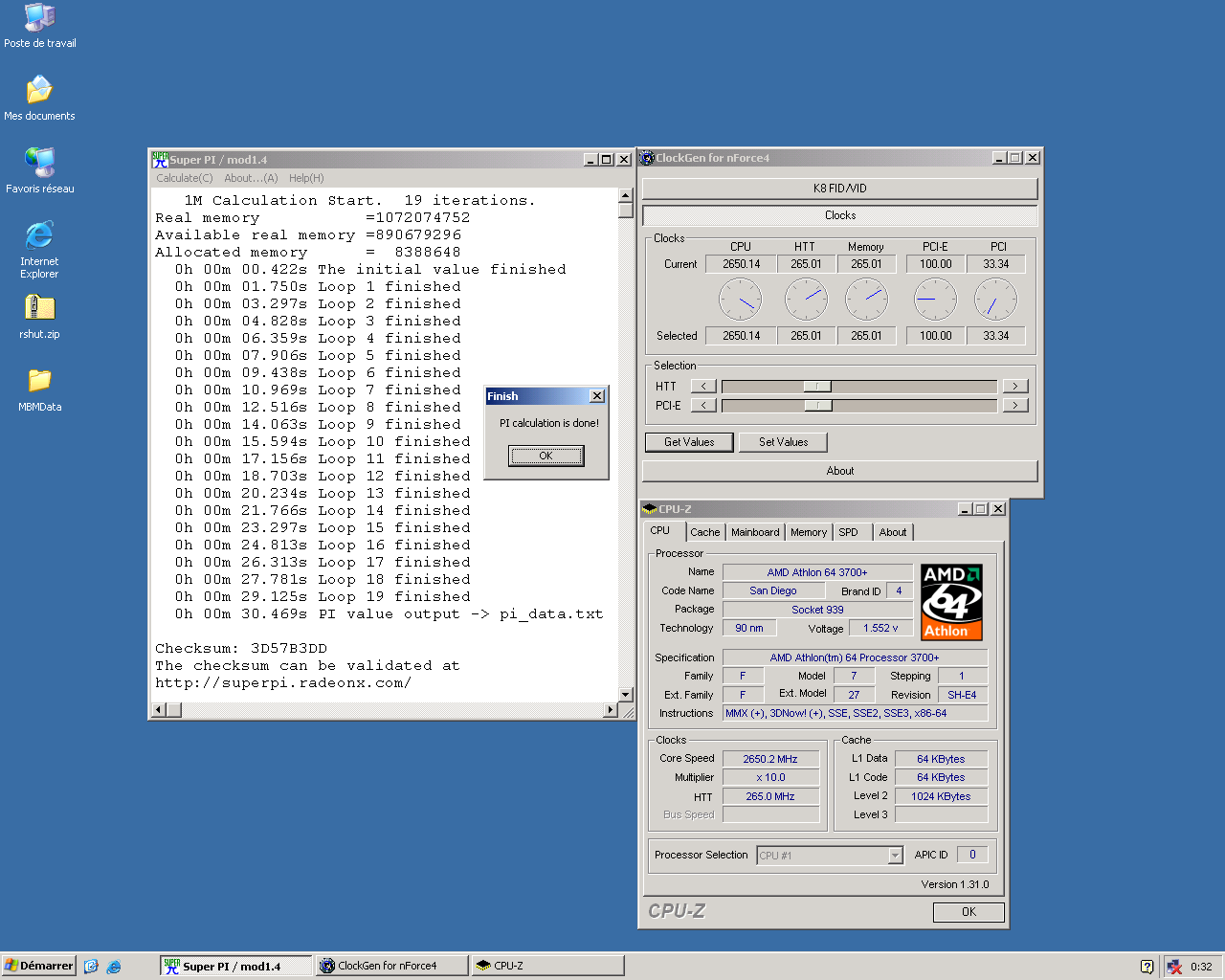Screen dimensions: 1225x980
Task: Click PCI-E slider left arrow
Action: 703,406
